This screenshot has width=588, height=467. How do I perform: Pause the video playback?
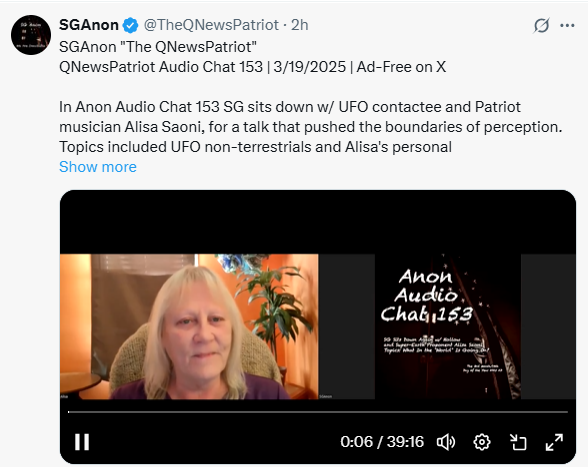click(x=82, y=442)
